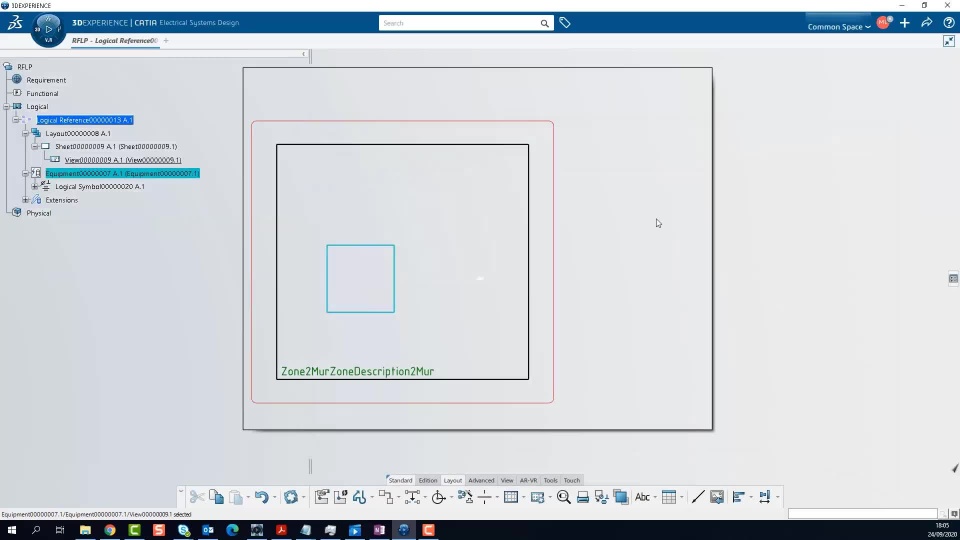This screenshot has height=540, width=960.
Task: Open Google Chrome from the taskbar
Action: point(110,530)
